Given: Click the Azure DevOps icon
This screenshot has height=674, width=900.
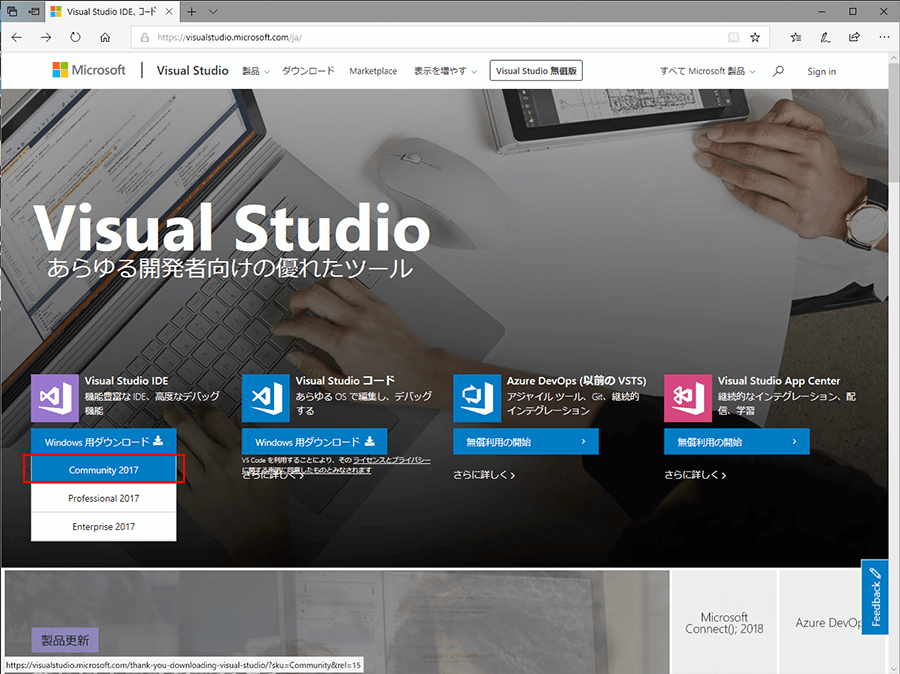Looking at the screenshot, I should tap(477, 398).
